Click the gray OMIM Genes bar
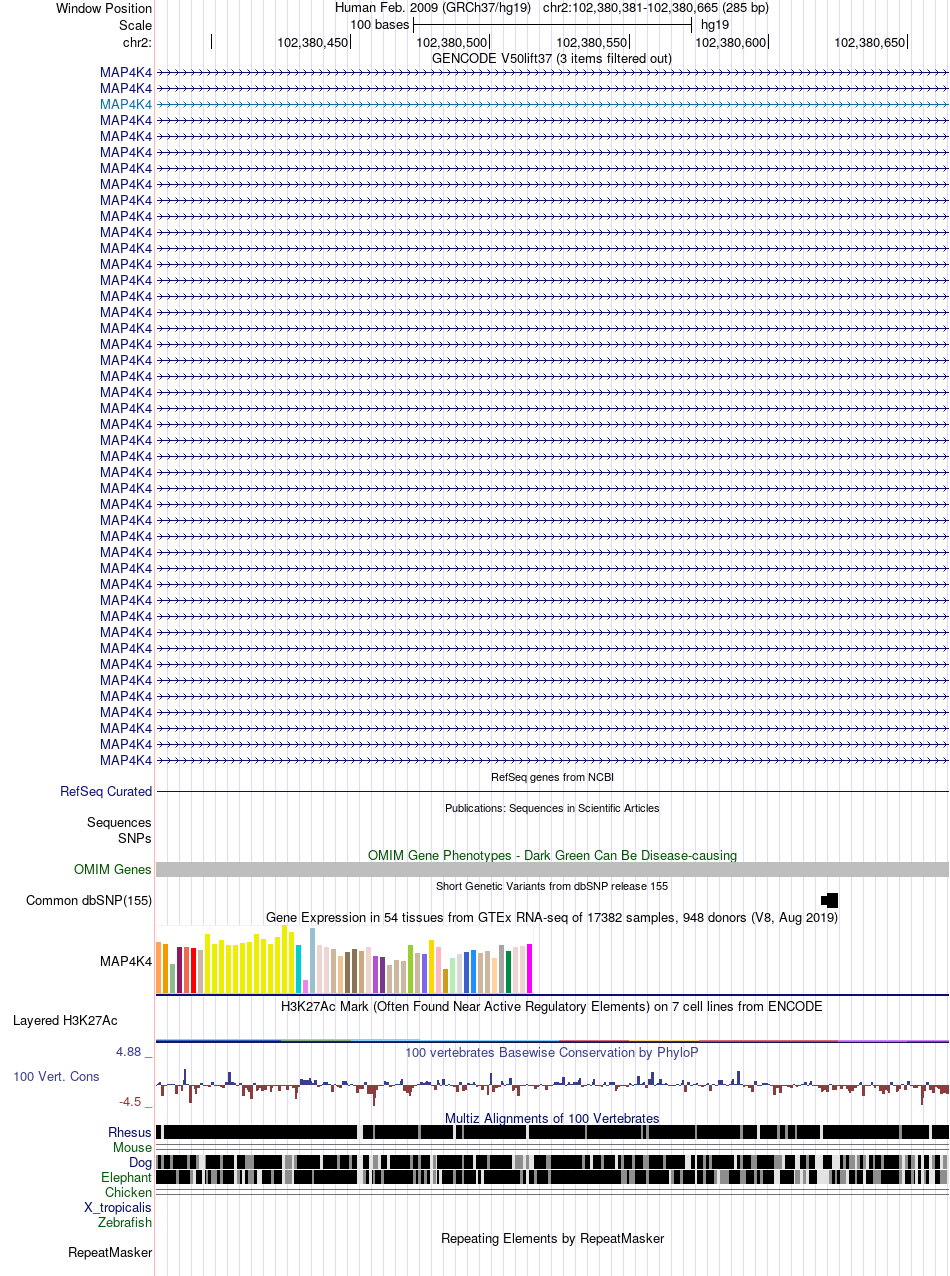Screen dimensions: 950x1276 [x=553, y=870]
